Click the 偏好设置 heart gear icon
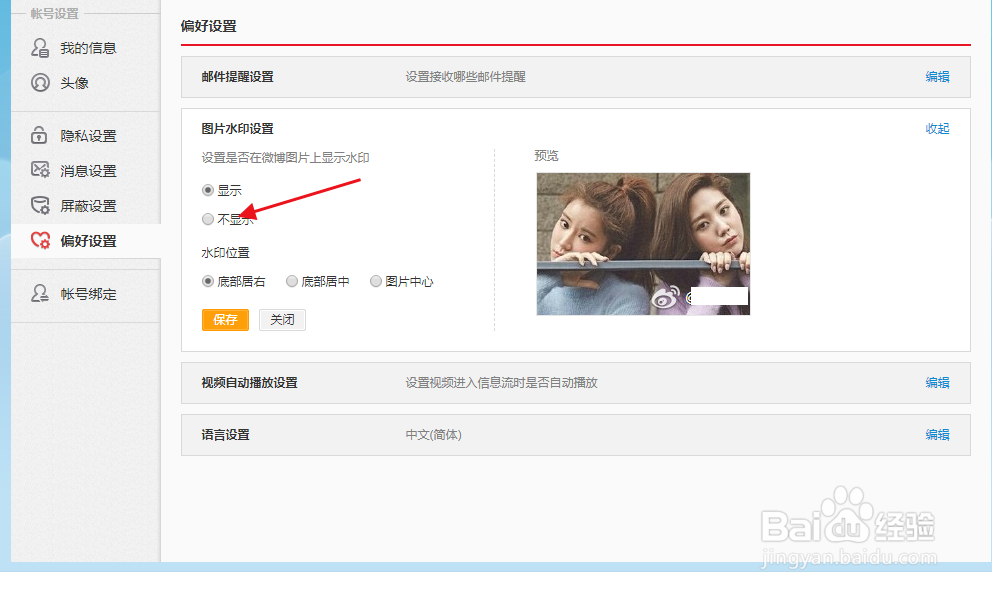The image size is (992, 592). 40,240
